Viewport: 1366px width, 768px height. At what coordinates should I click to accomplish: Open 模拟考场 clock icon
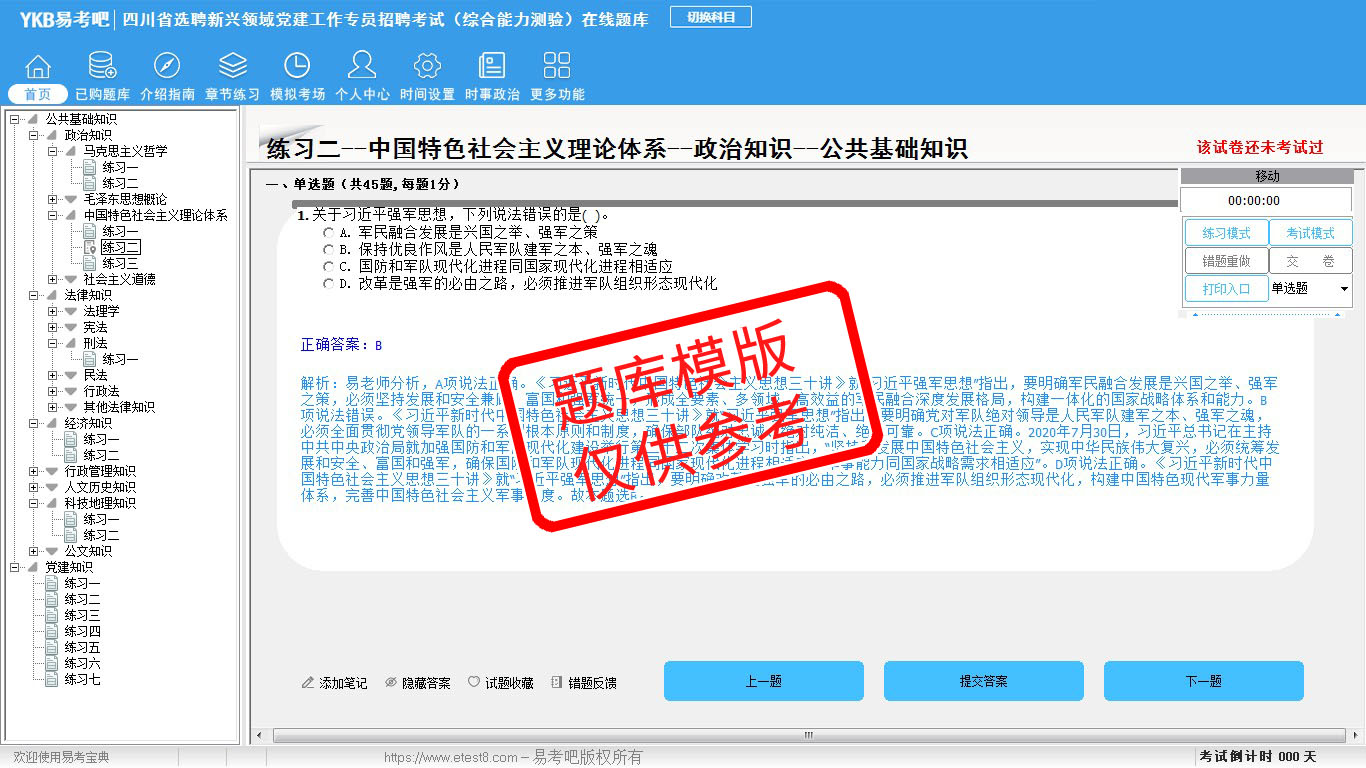pos(297,66)
